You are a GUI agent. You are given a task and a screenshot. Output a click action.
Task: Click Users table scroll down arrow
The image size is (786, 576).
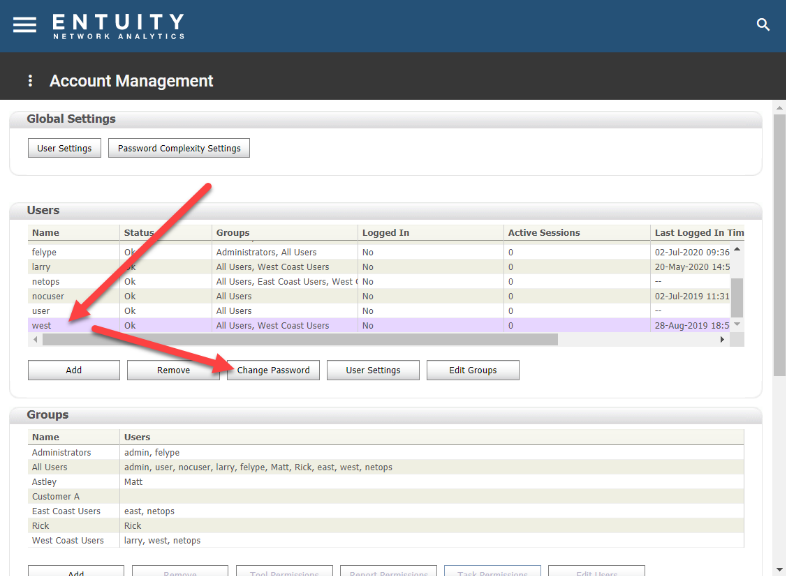click(x=737, y=324)
